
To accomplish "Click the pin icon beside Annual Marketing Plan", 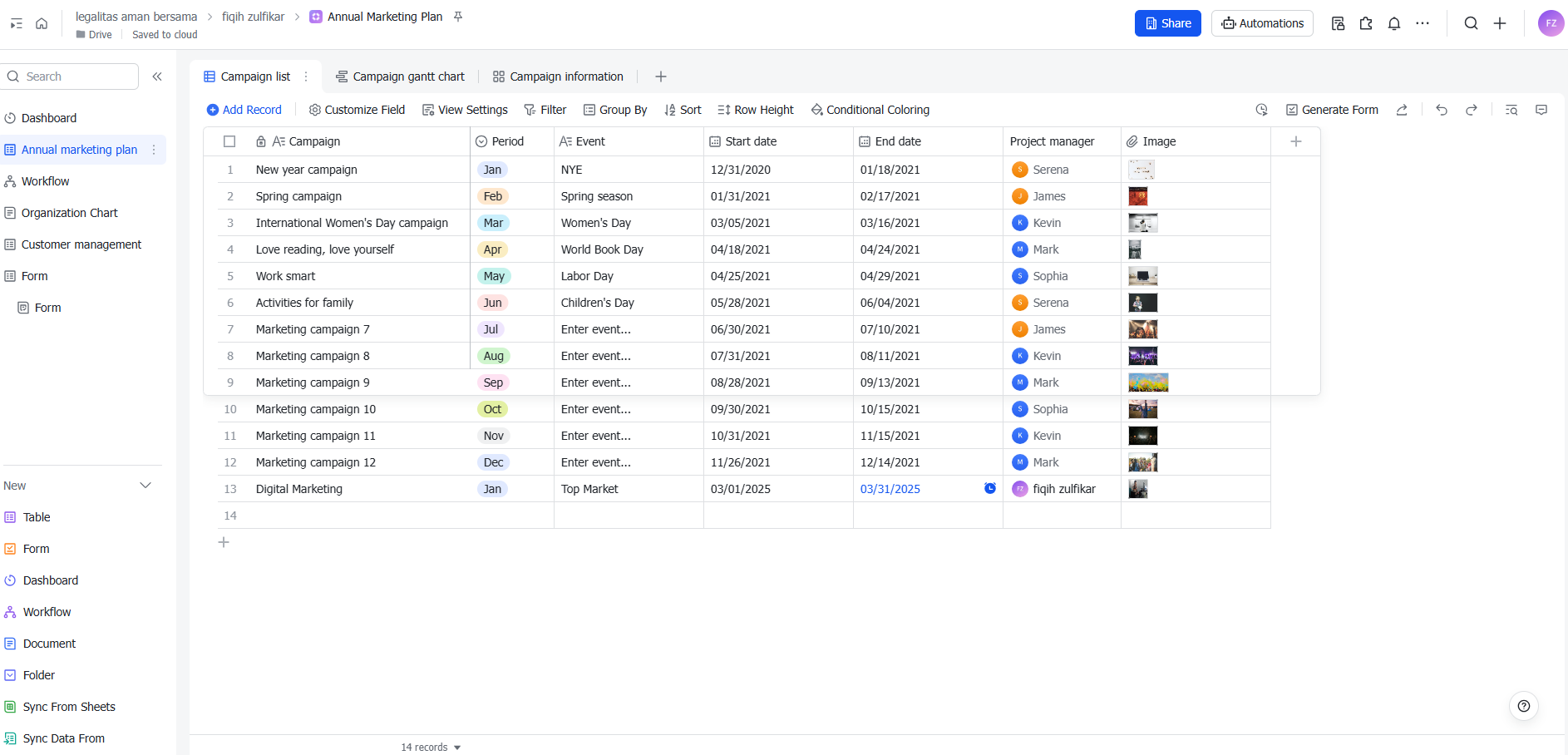I will tap(458, 17).
